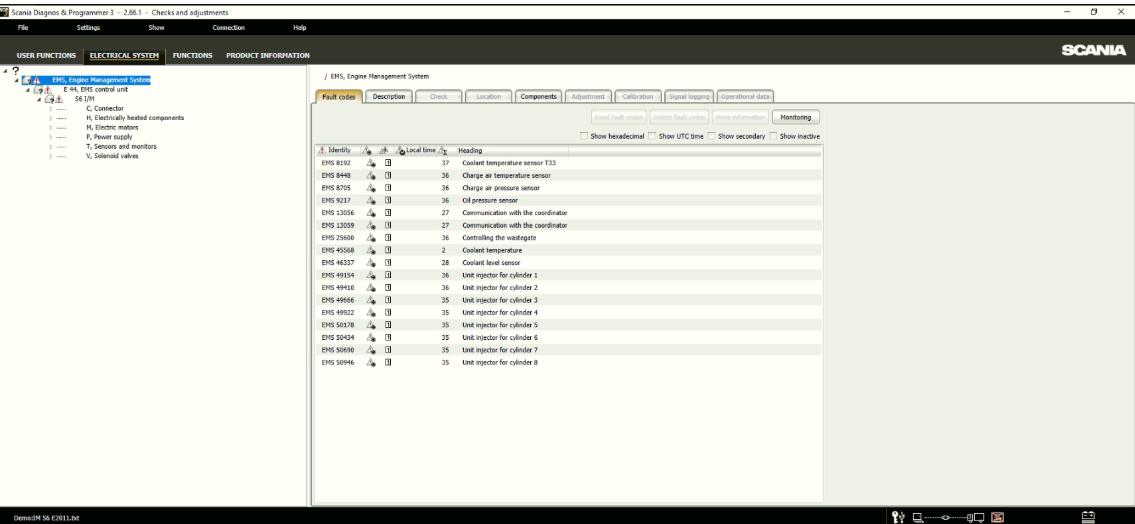The image size is (1135, 524).
Task: Select the Oil pressure sensor fault row
Action: click(568, 200)
